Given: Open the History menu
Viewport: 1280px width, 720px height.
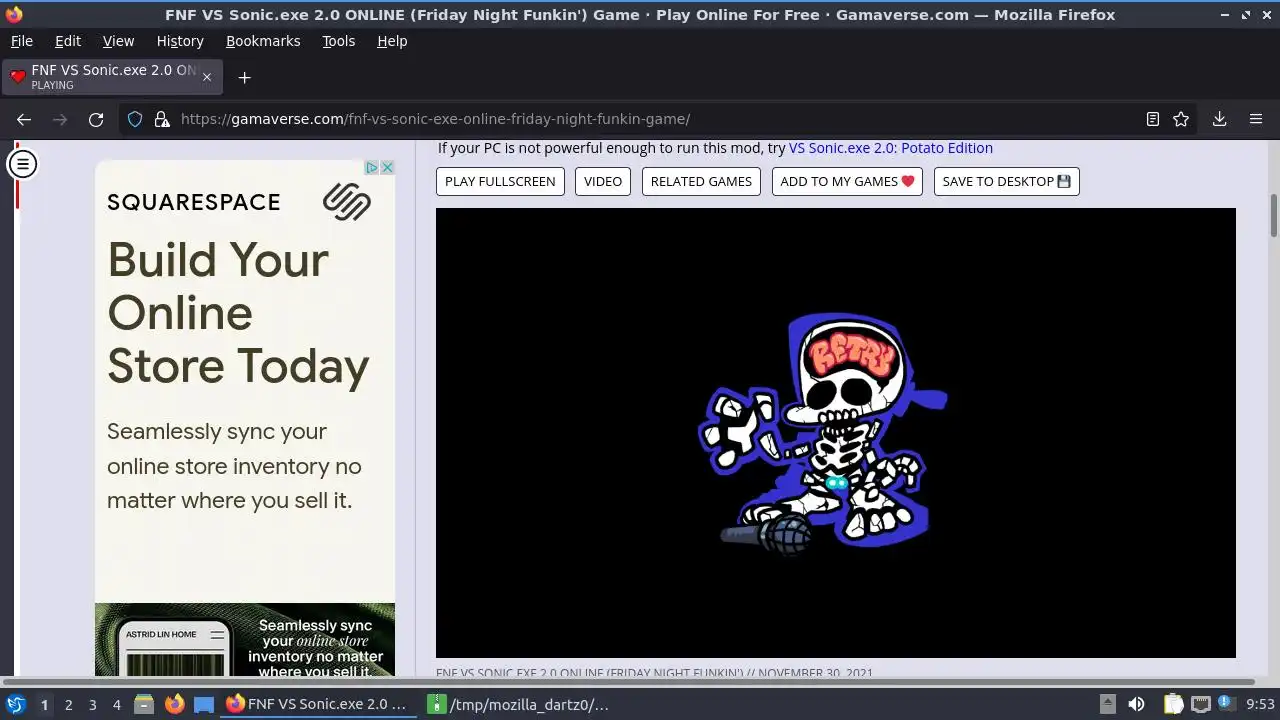Looking at the screenshot, I should coord(180,41).
